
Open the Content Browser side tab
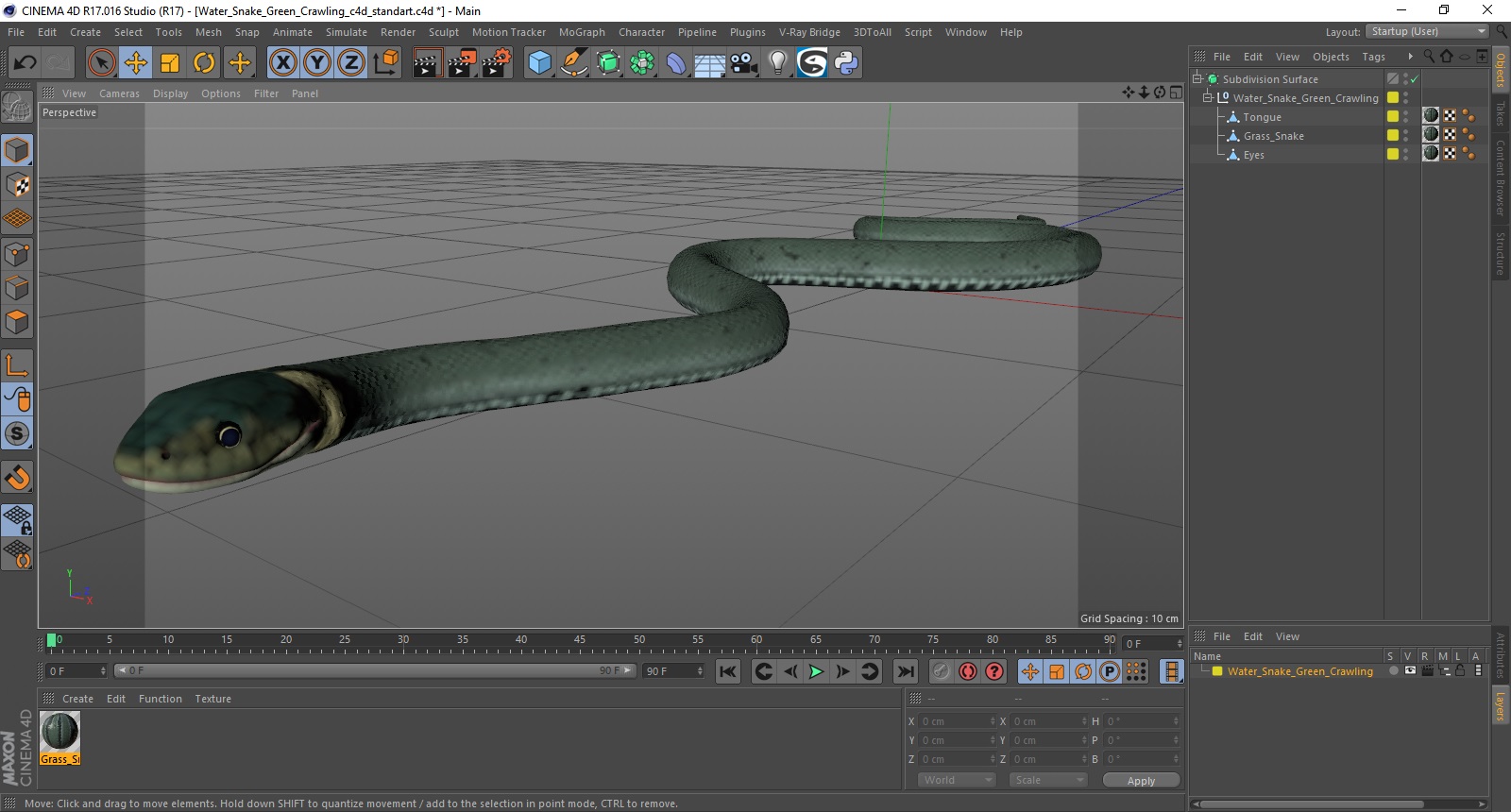pos(1500,178)
